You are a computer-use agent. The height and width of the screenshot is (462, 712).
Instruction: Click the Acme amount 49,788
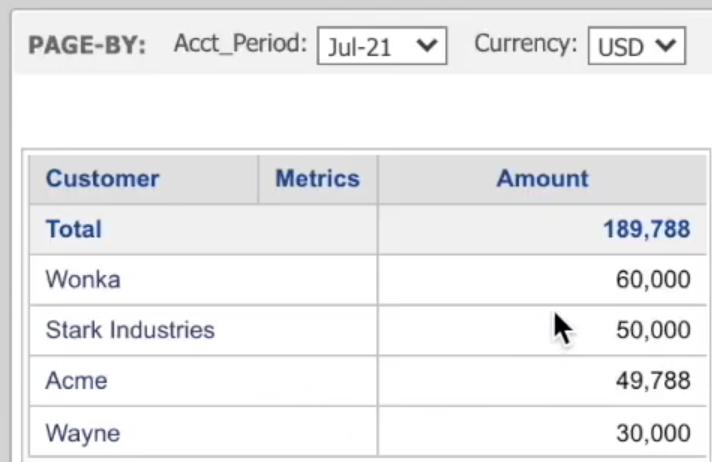pyautogui.click(x=653, y=381)
